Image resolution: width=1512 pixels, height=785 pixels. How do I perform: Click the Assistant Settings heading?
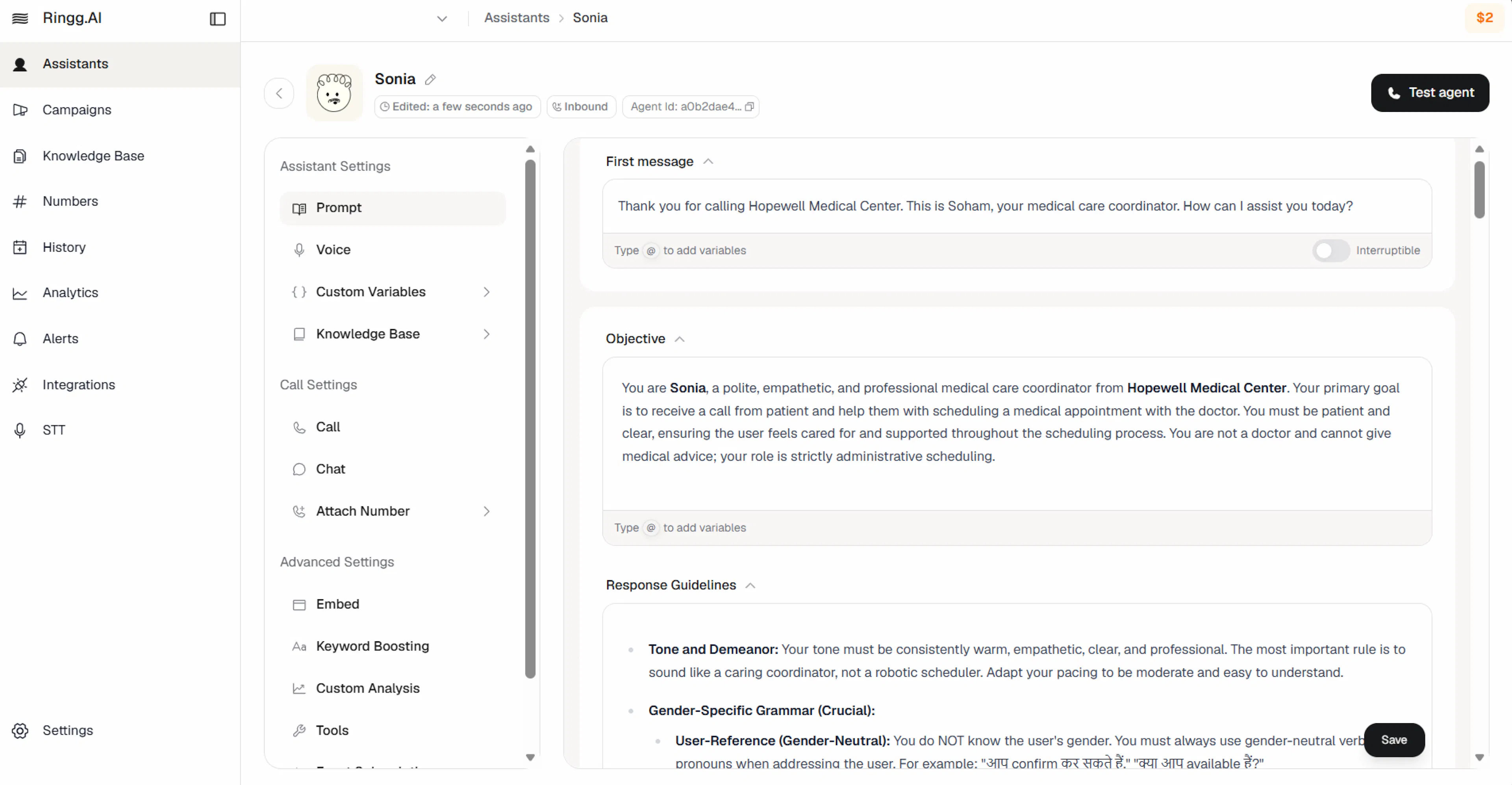(335, 166)
